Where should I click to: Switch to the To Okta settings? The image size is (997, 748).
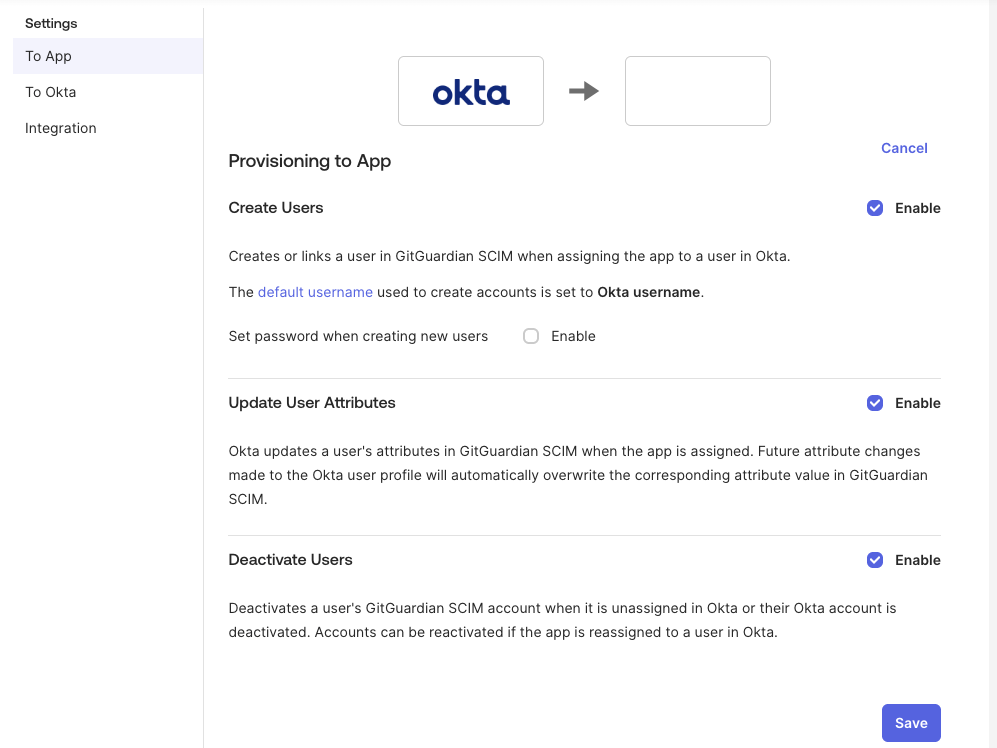pos(50,92)
